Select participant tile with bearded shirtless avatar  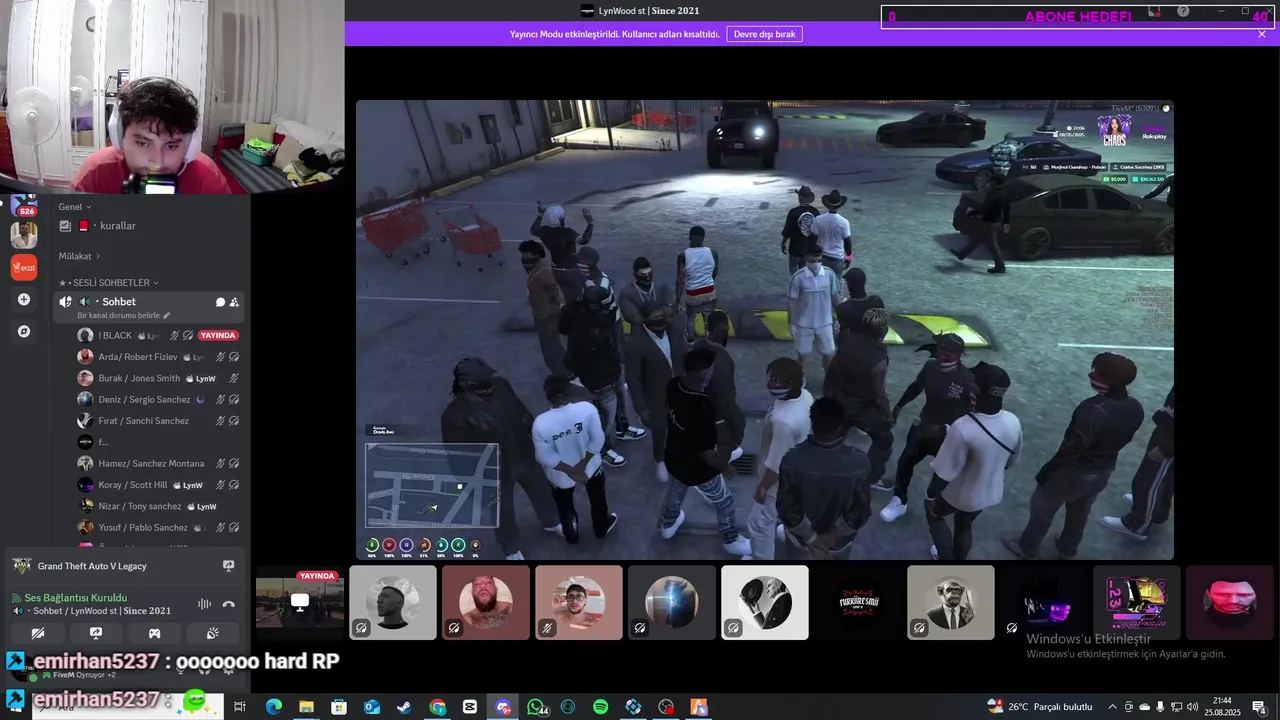[x=486, y=602]
